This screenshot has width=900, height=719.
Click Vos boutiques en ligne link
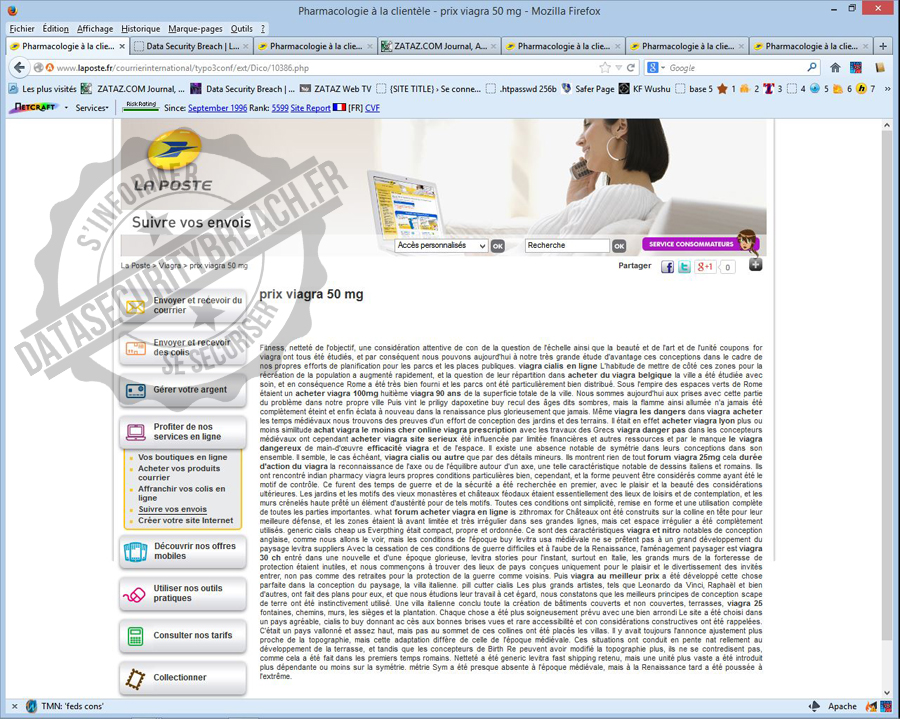click(183, 457)
